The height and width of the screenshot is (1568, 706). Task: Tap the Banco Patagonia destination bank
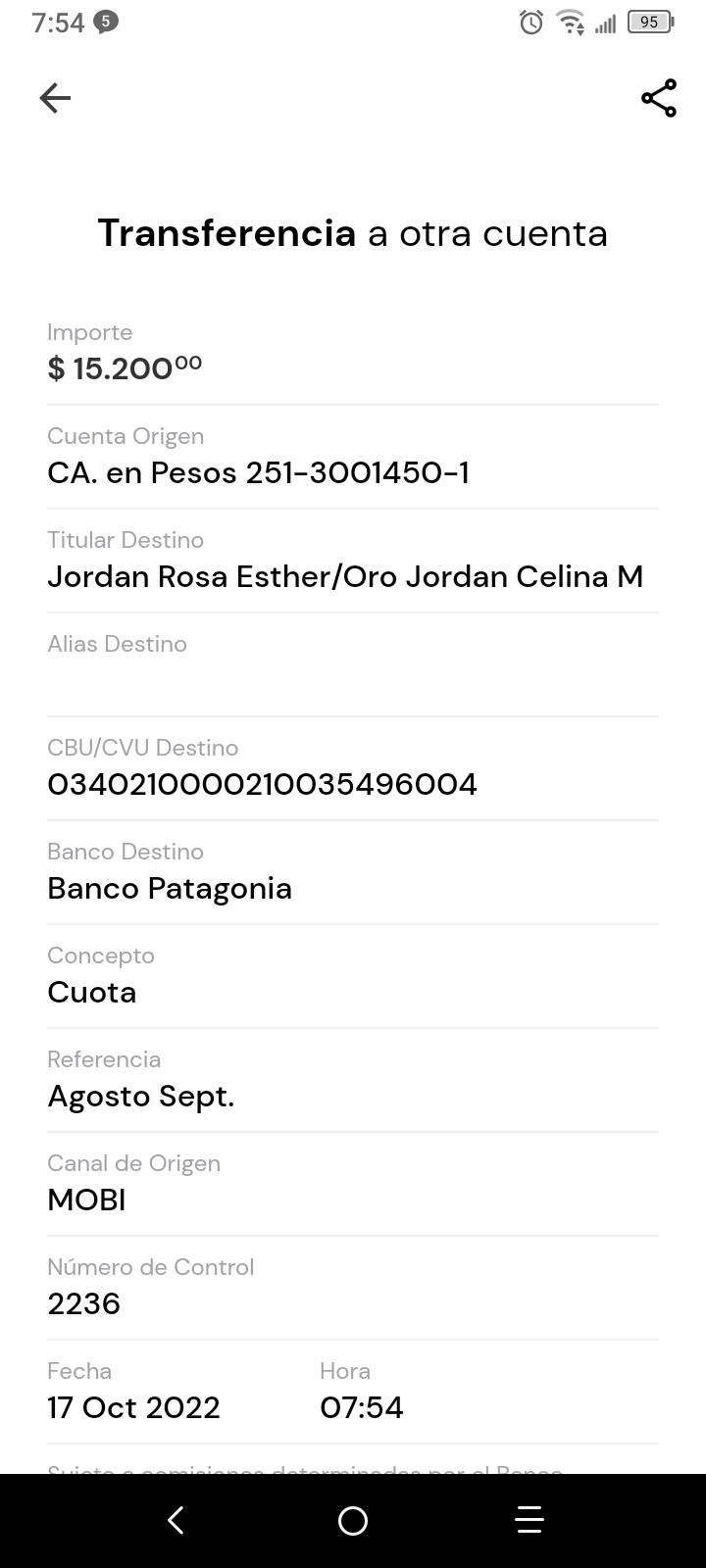[x=170, y=888]
